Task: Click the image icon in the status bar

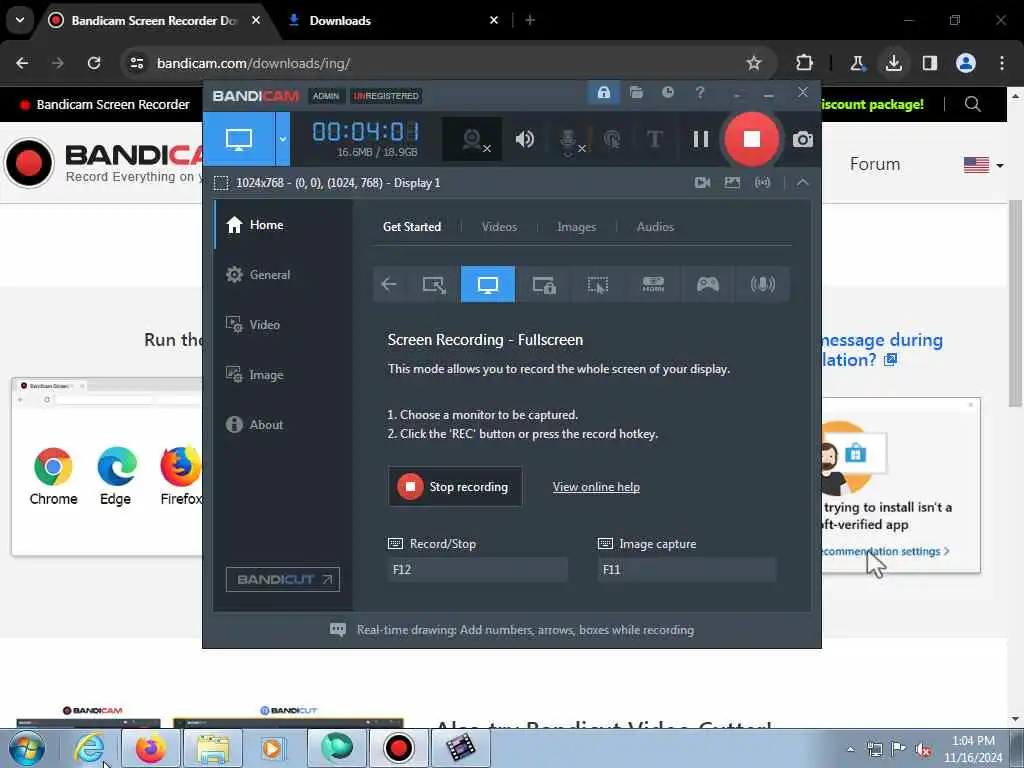Action: (732, 183)
